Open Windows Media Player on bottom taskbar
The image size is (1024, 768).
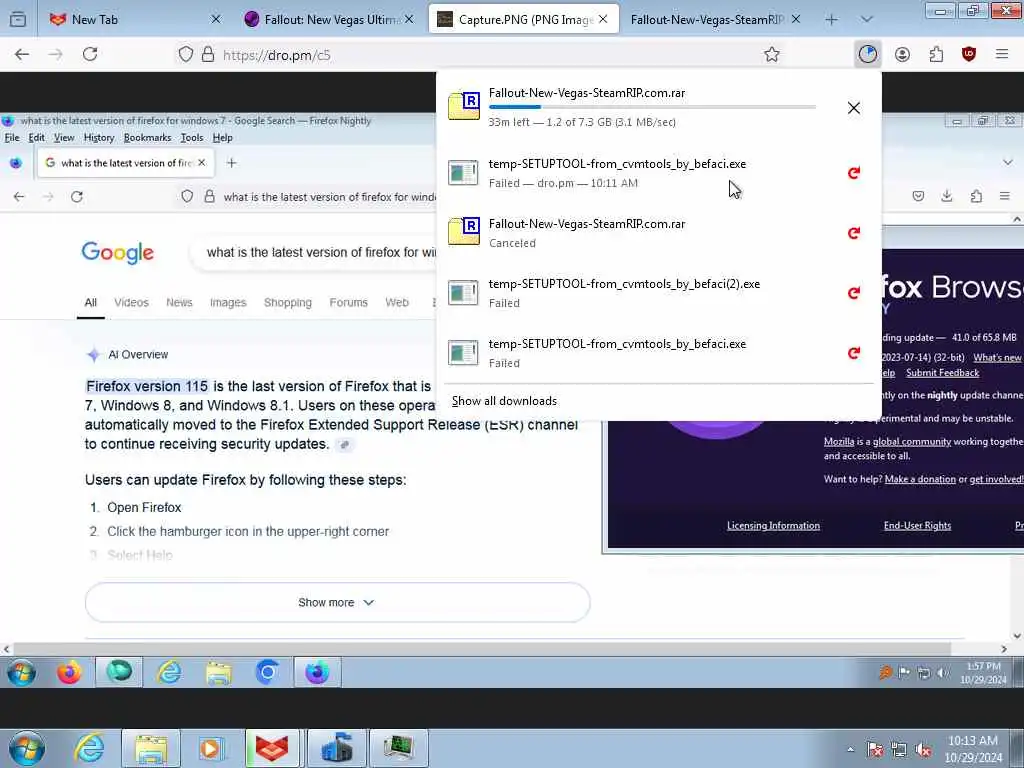210,748
